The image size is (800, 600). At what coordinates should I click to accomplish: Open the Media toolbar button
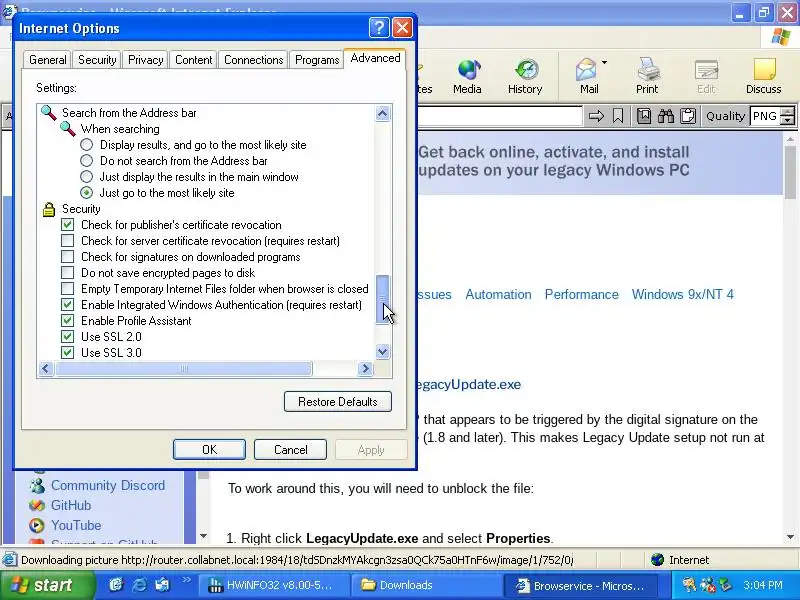click(x=467, y=77)
